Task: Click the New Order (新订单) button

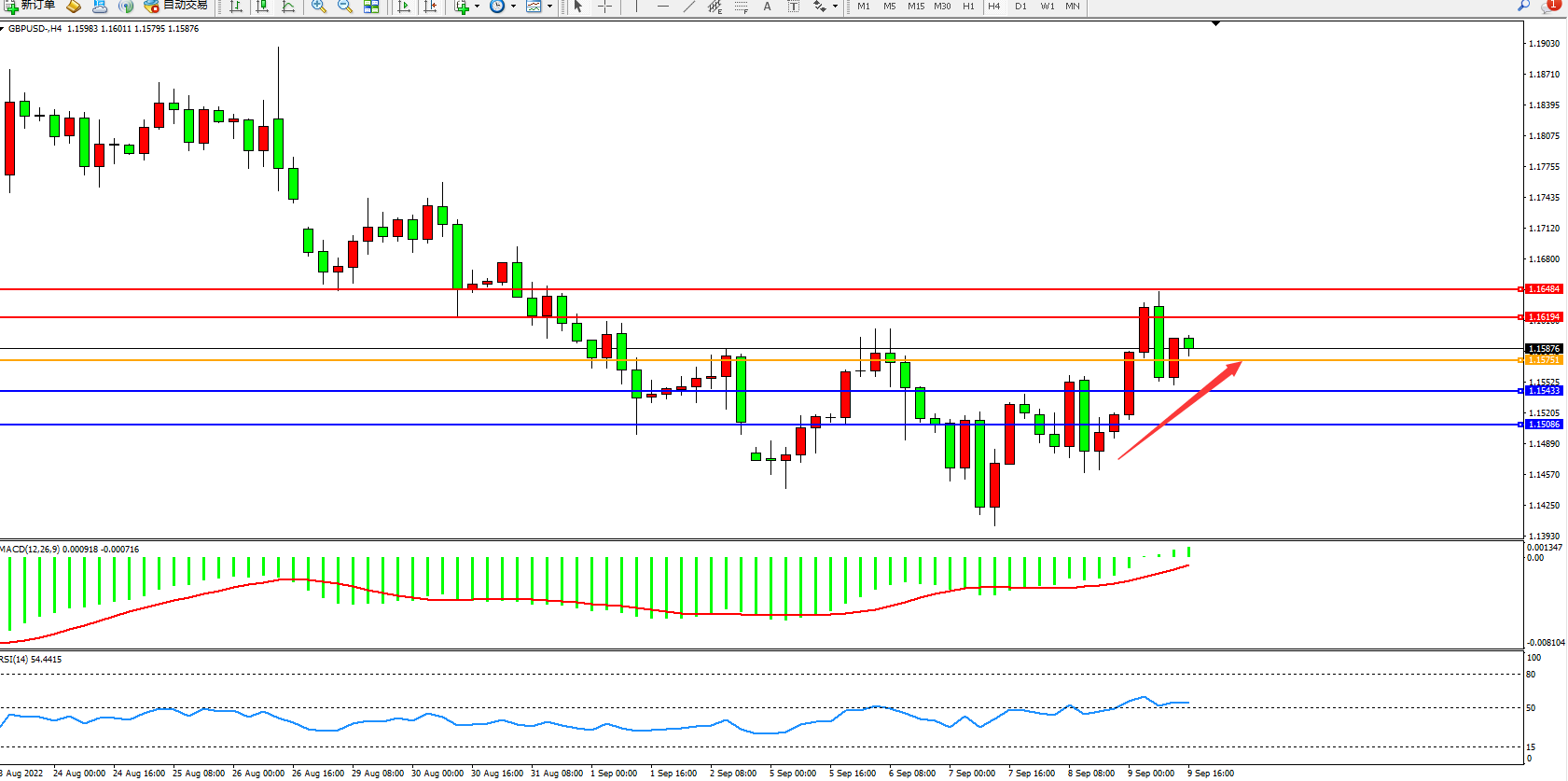Action: tap(28, 6)
